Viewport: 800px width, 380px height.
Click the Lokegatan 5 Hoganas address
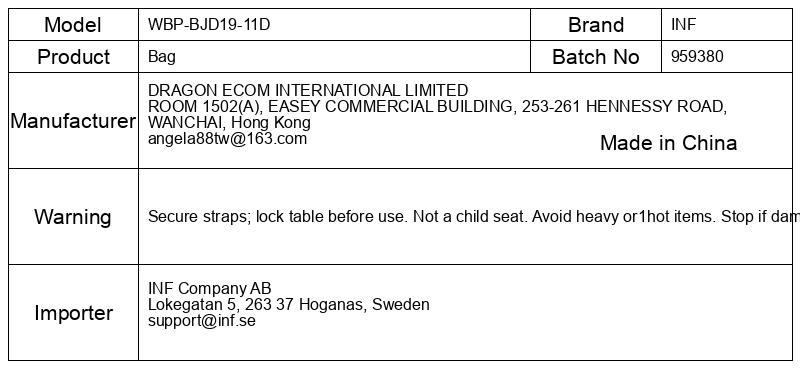(289, 305)
